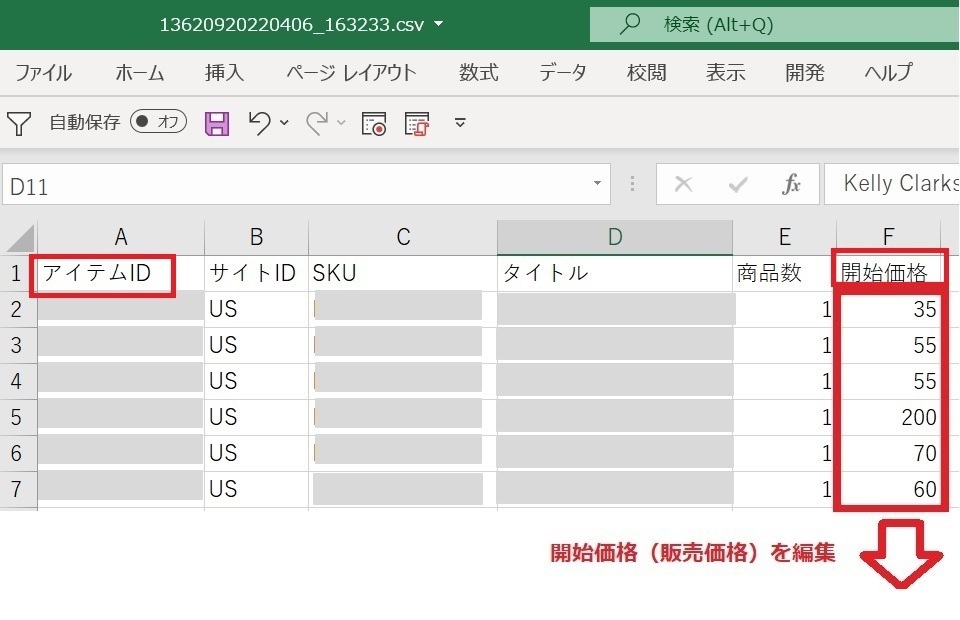Viewport: 960px width, 620px height.
Task: Select column F header
Action: pos(888,237)
